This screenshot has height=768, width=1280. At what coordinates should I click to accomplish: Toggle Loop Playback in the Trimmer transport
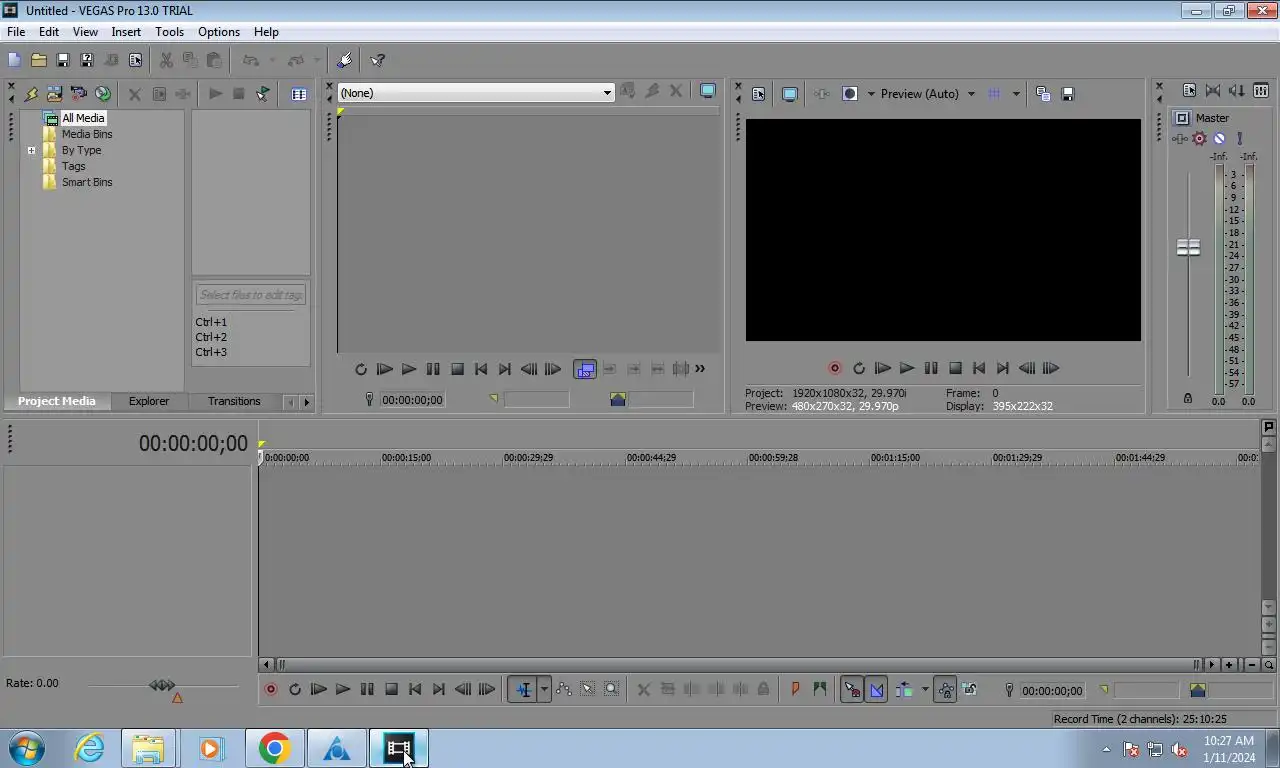tap(361, 369)
